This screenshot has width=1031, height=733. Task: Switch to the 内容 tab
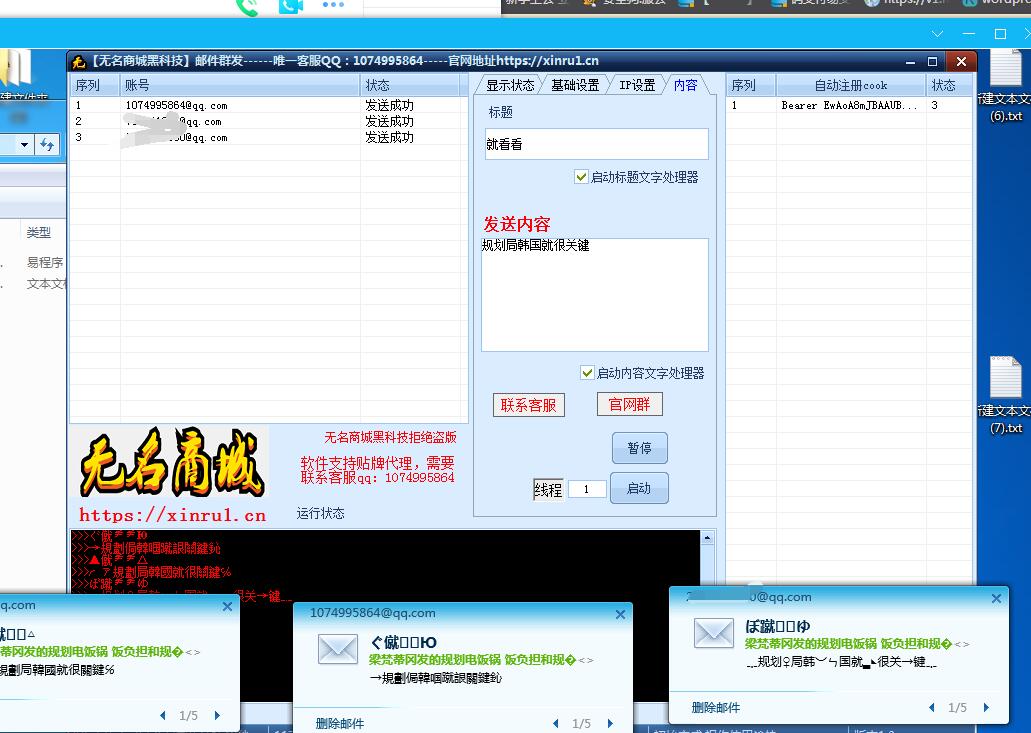[685, 85]
